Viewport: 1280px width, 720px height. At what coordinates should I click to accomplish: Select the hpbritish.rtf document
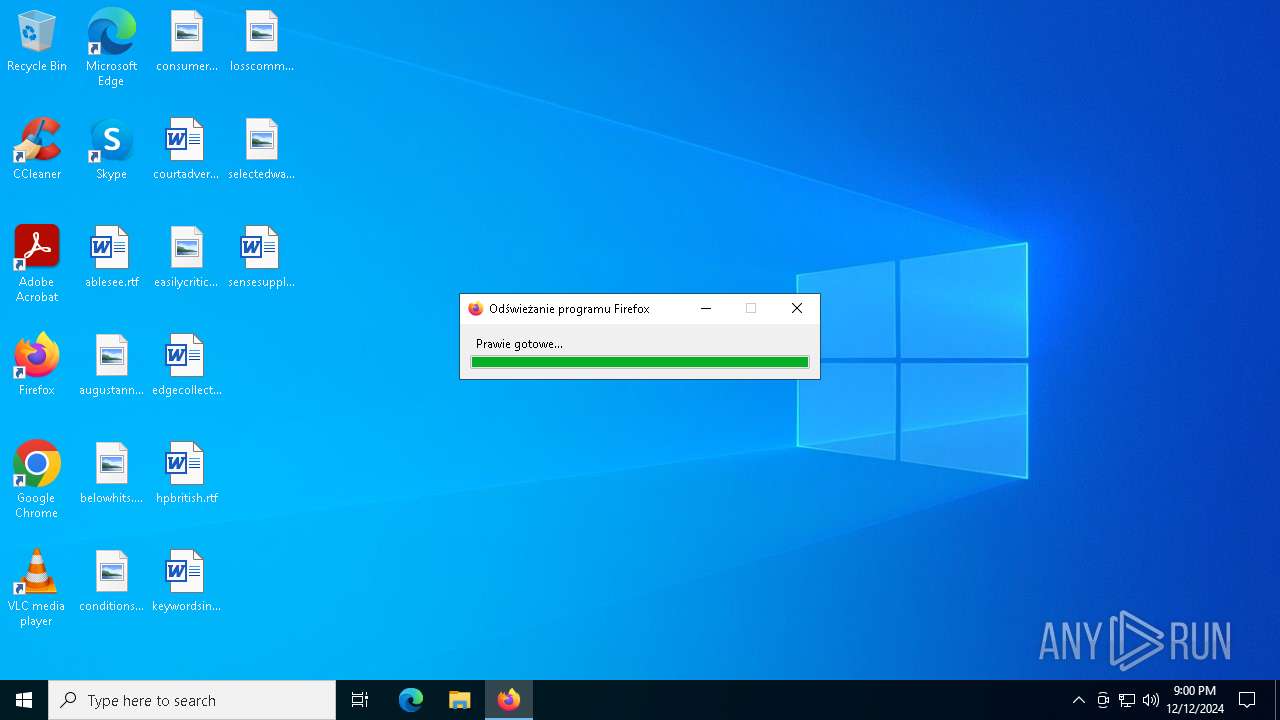coord(186,473)
